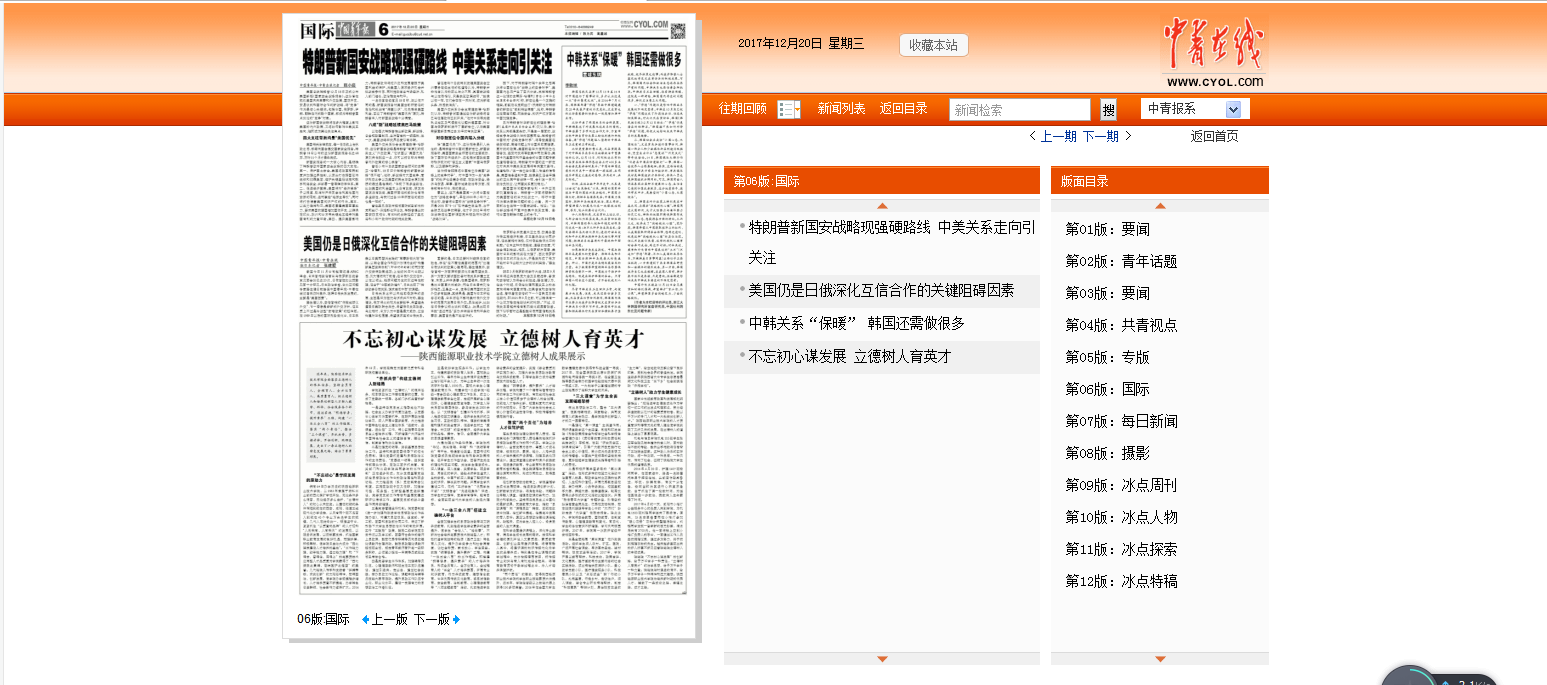The width and height of the screenshot is (1547, 685).
Task: Go to 下一期 next issue link
Action: (x=1100, y=136)
